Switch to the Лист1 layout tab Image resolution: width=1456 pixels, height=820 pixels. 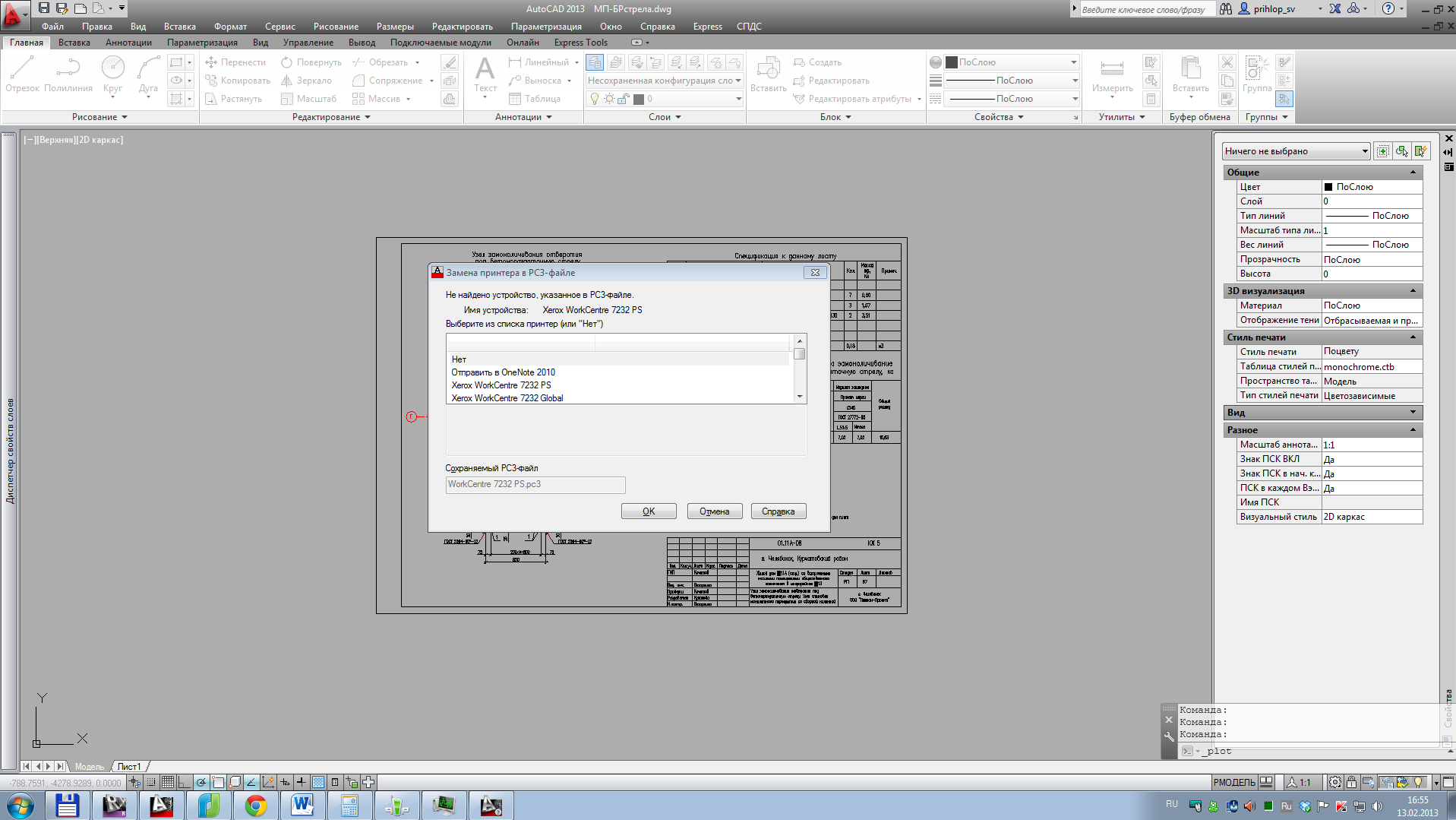click(x=129, y=767)
